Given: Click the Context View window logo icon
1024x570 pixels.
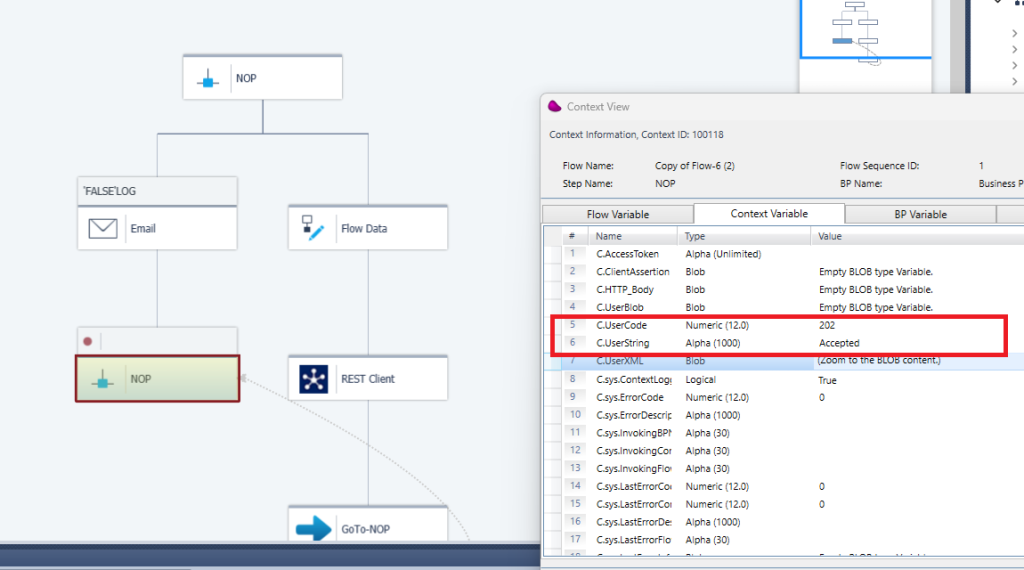Looking at the screenshot, I should [x=554, y=106].
